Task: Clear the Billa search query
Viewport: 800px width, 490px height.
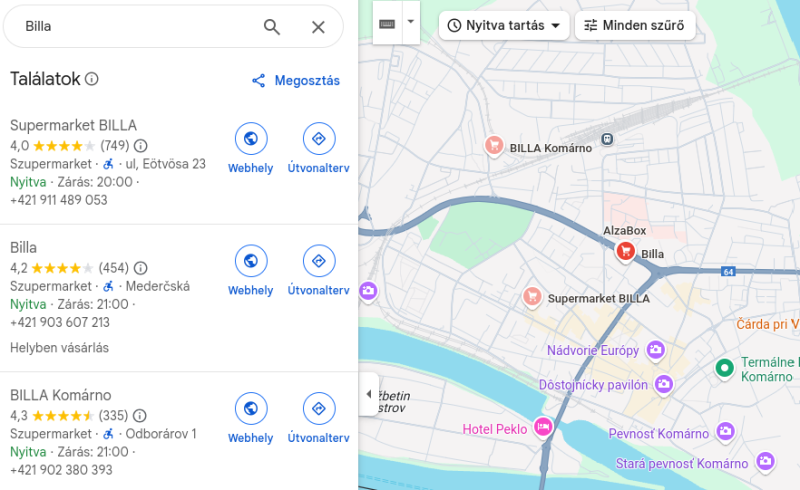Action: tap(318, 27)
